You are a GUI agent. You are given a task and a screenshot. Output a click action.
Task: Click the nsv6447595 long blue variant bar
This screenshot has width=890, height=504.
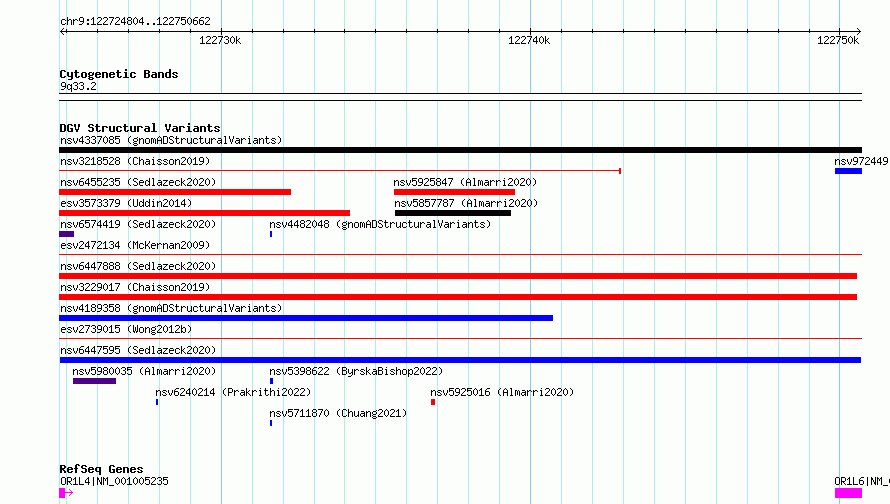pyautogui.click(x=460, y=360)
